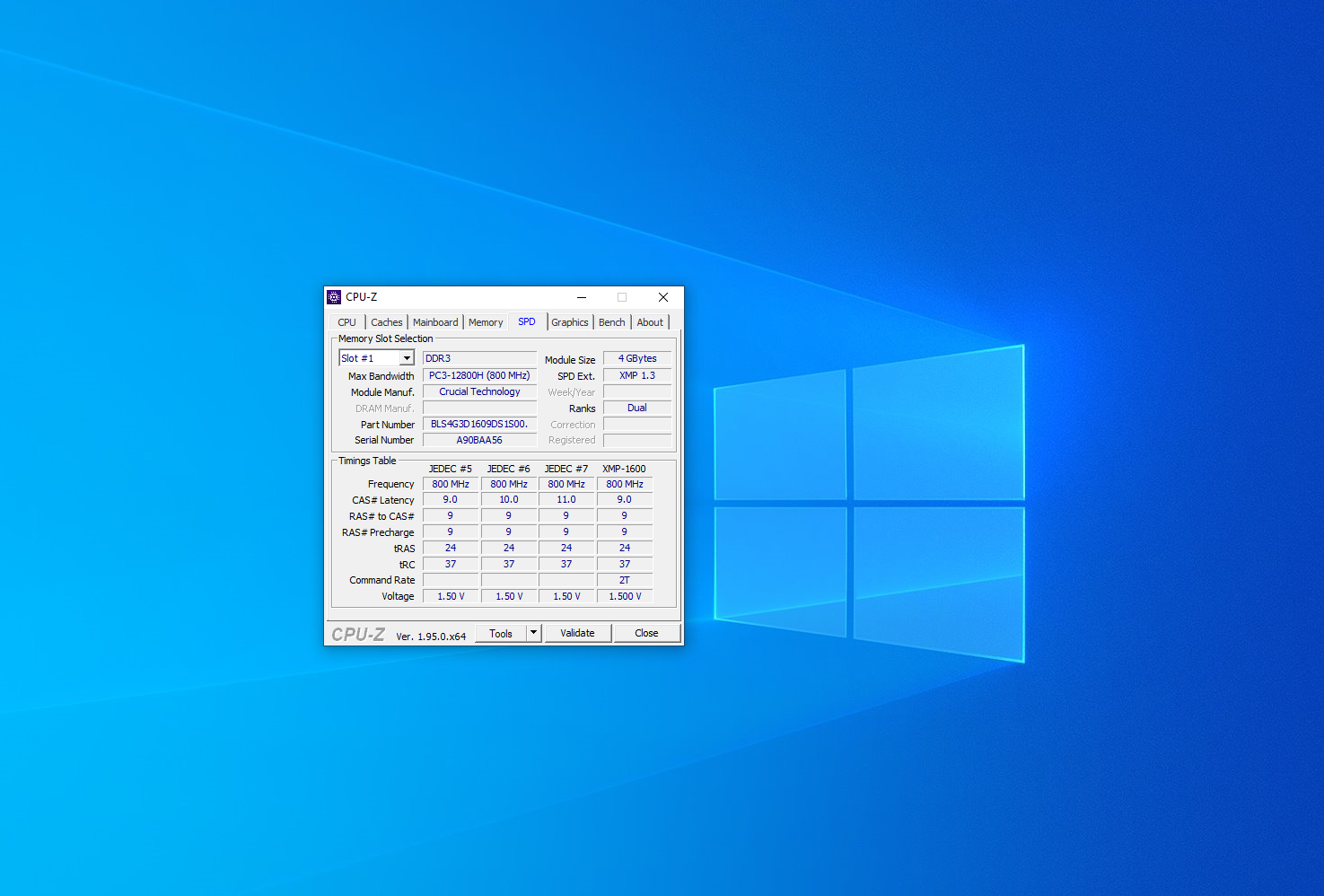Click the empty Registered field

[x=637, y=440]
